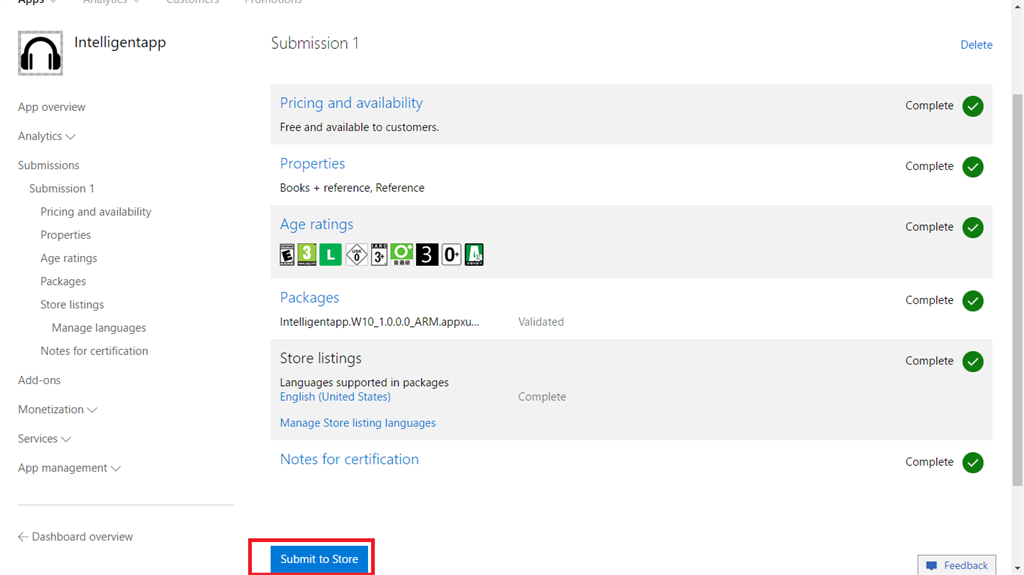Click the Delete submission link
1024x575 pixels.
[x=976, y=44]
